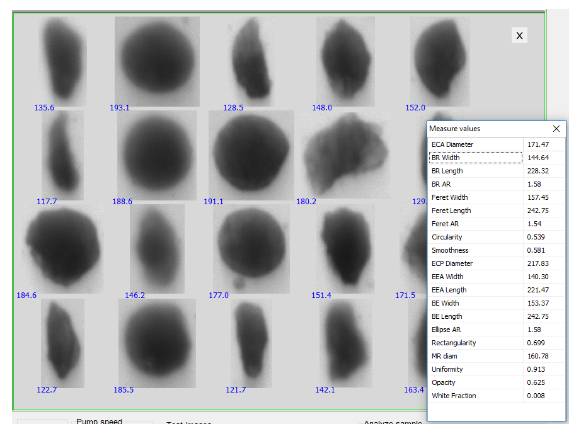This screenshot has height=436, width=580.
Task: Open the irregular particle labeled 180.2
Action: [x=346, y=155]
